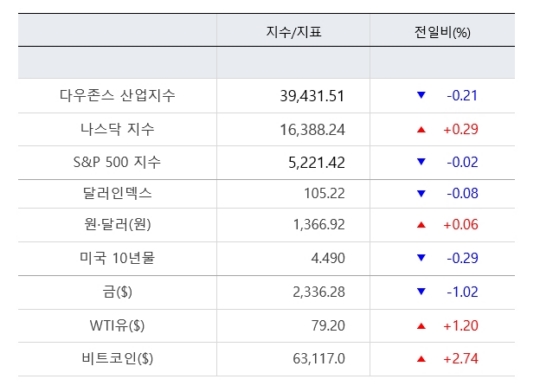Click the red up arrow beside +0.06
Screen dimensions: 540x392
click(421, 225)
